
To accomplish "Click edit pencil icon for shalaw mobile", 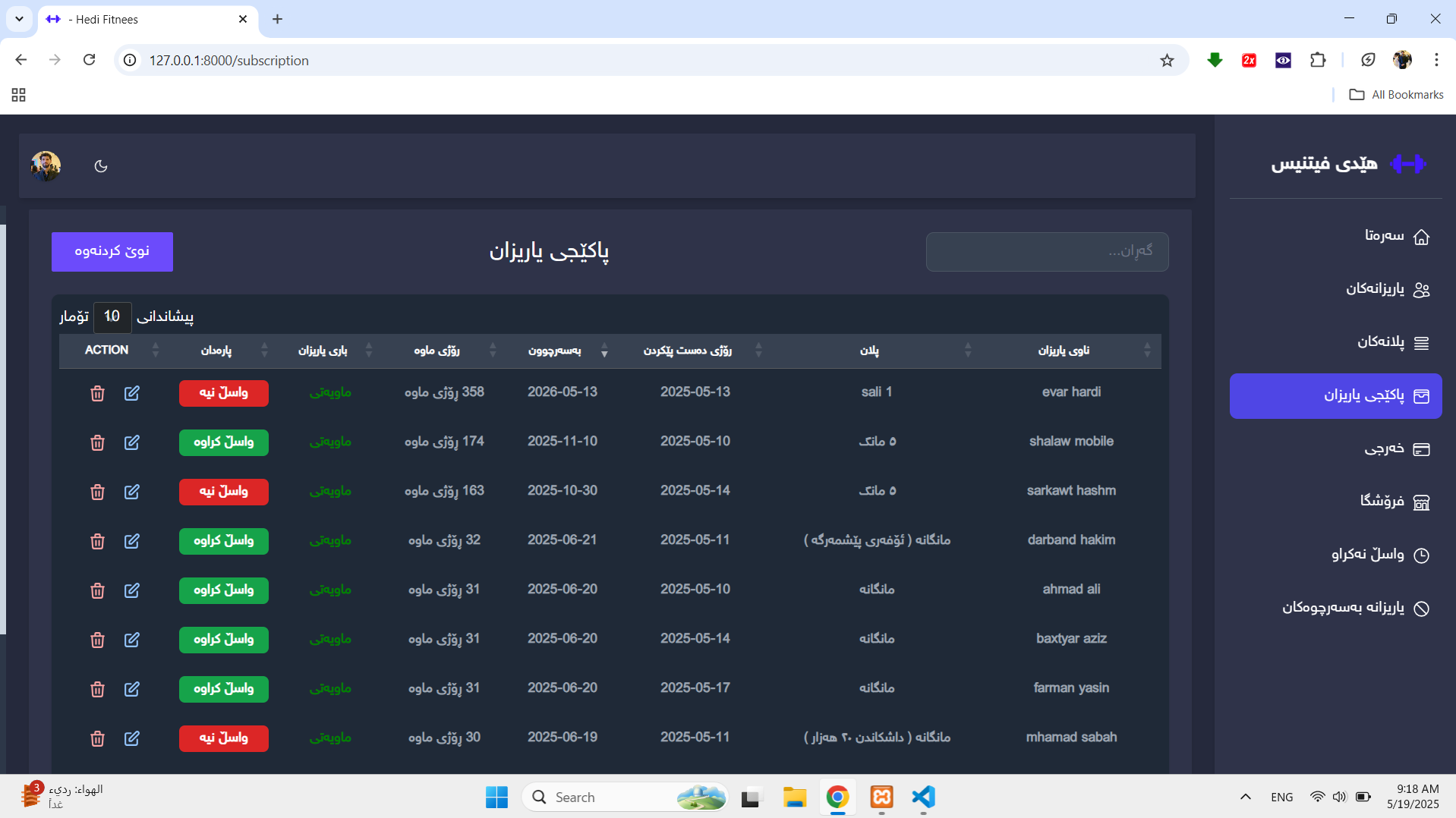I will [131, 442].
